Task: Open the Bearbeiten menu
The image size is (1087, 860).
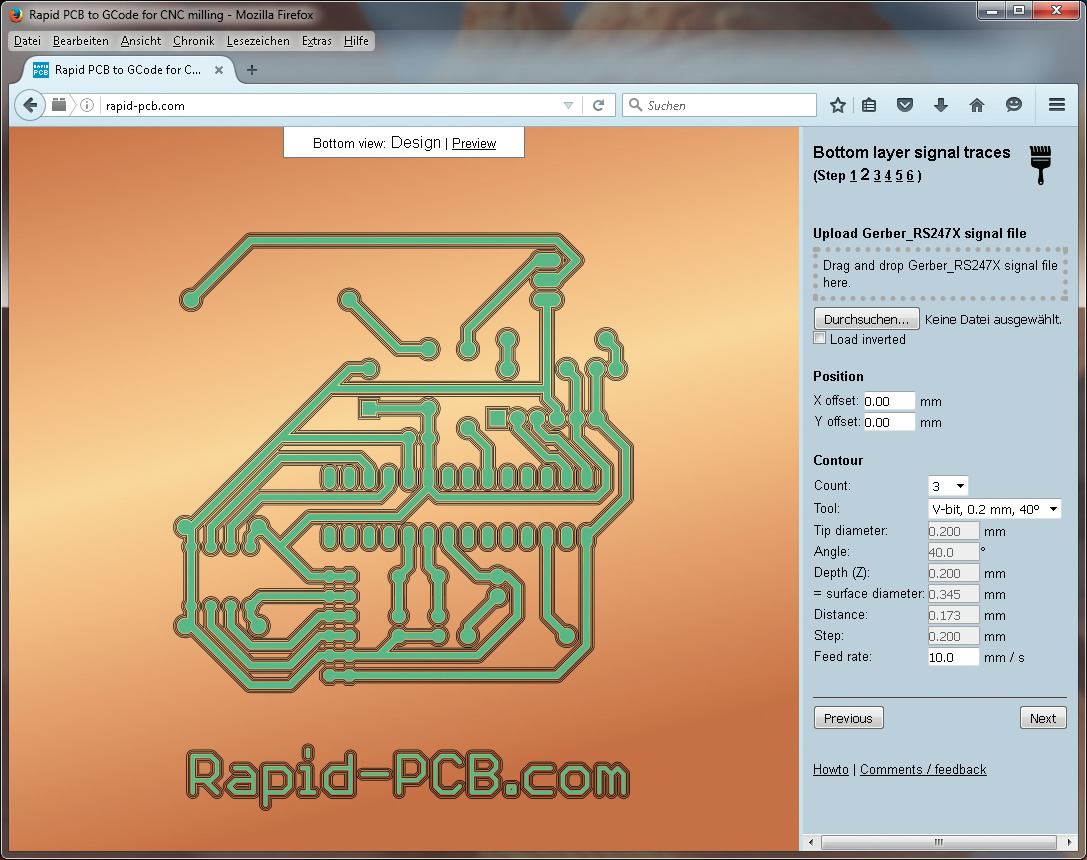Action: (x=80, y=41)
